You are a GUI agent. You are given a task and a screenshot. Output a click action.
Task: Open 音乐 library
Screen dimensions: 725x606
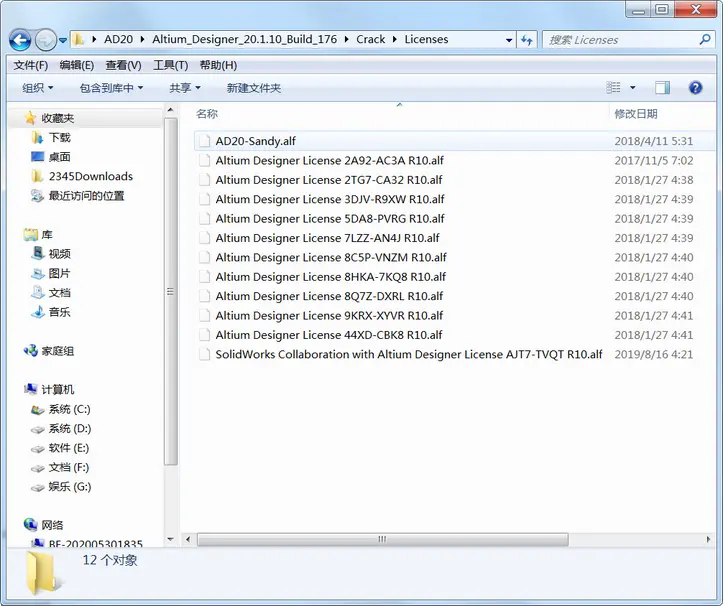pos(59,312)
